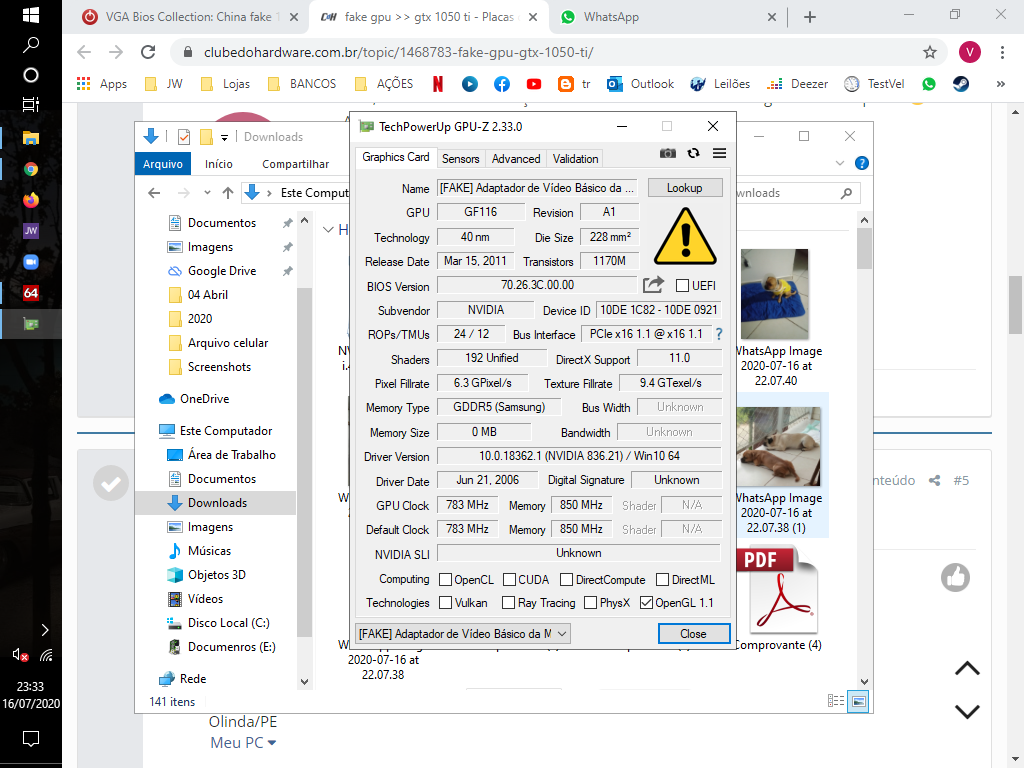Click Netflix bookmark icon
The height and width of the screenshot is (768, 1024).
point(438,84)
